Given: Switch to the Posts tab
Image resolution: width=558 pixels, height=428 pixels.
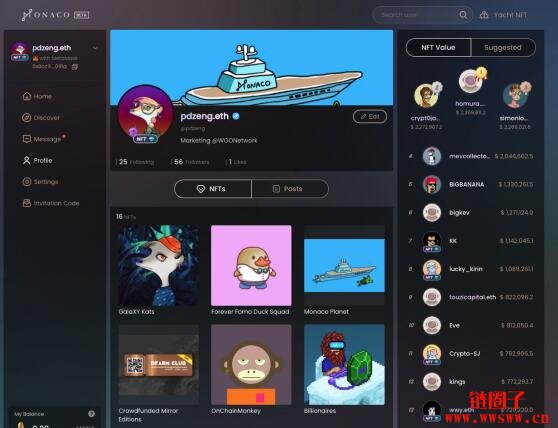Looking at the screenshot, I should point(290,189).
